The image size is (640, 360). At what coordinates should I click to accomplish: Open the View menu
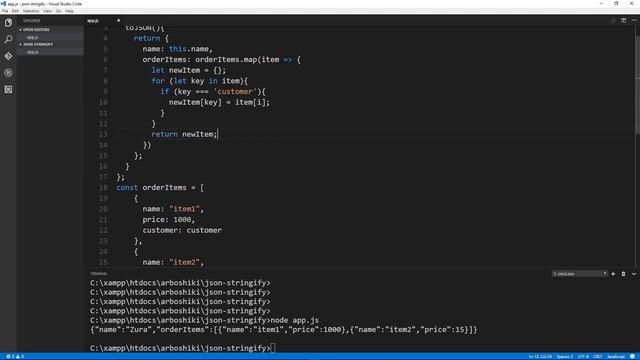coord(47,11)
